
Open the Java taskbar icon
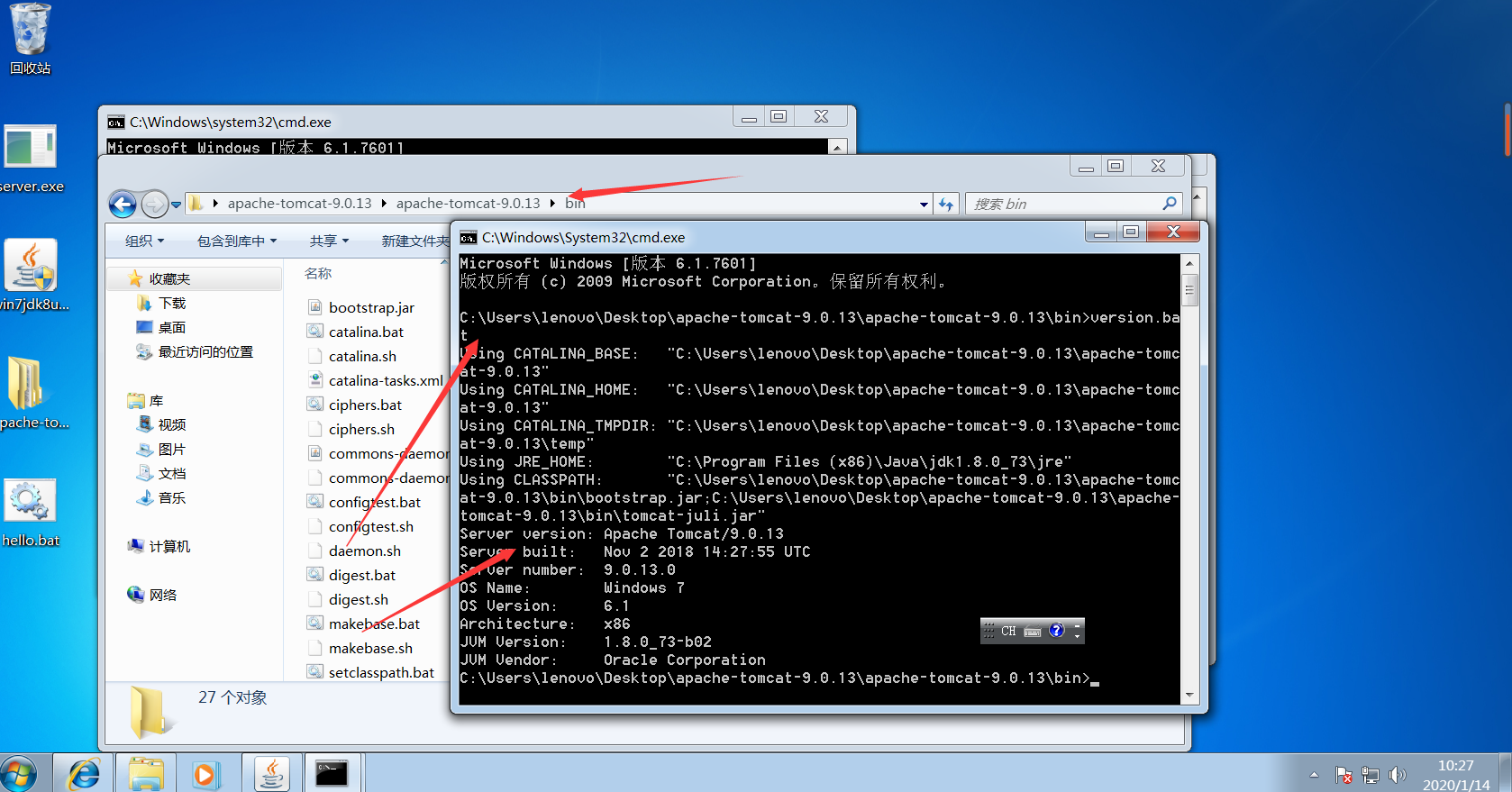click(x=272, y=773)
